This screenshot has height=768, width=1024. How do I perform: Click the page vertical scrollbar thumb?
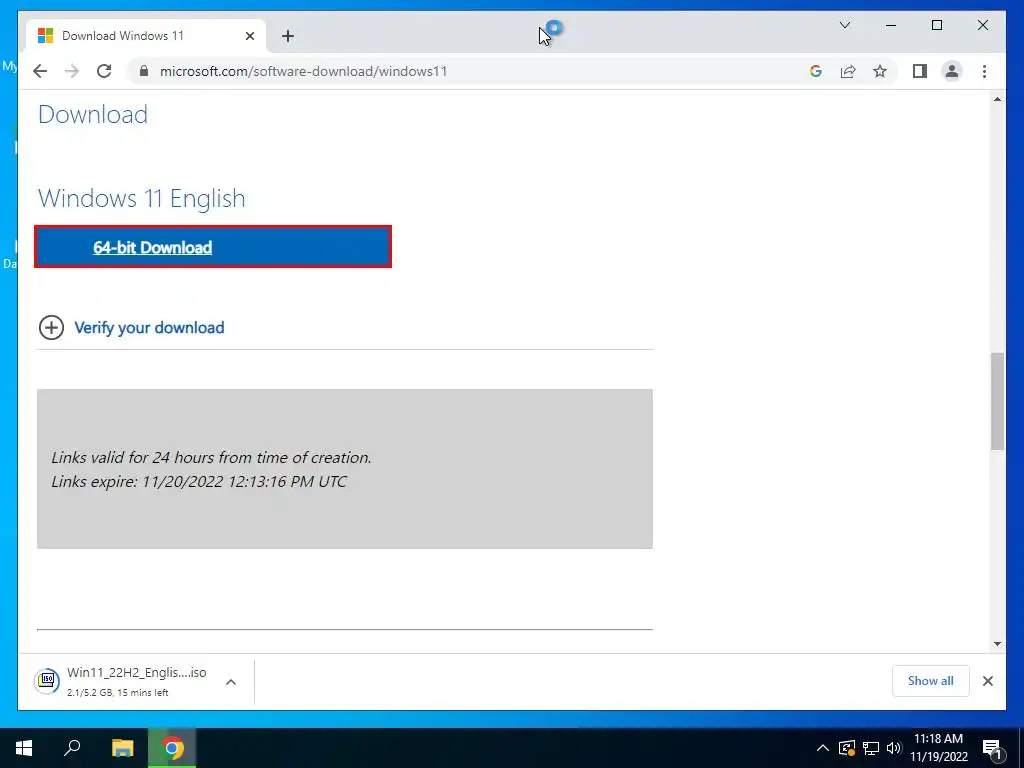point(997,401)
